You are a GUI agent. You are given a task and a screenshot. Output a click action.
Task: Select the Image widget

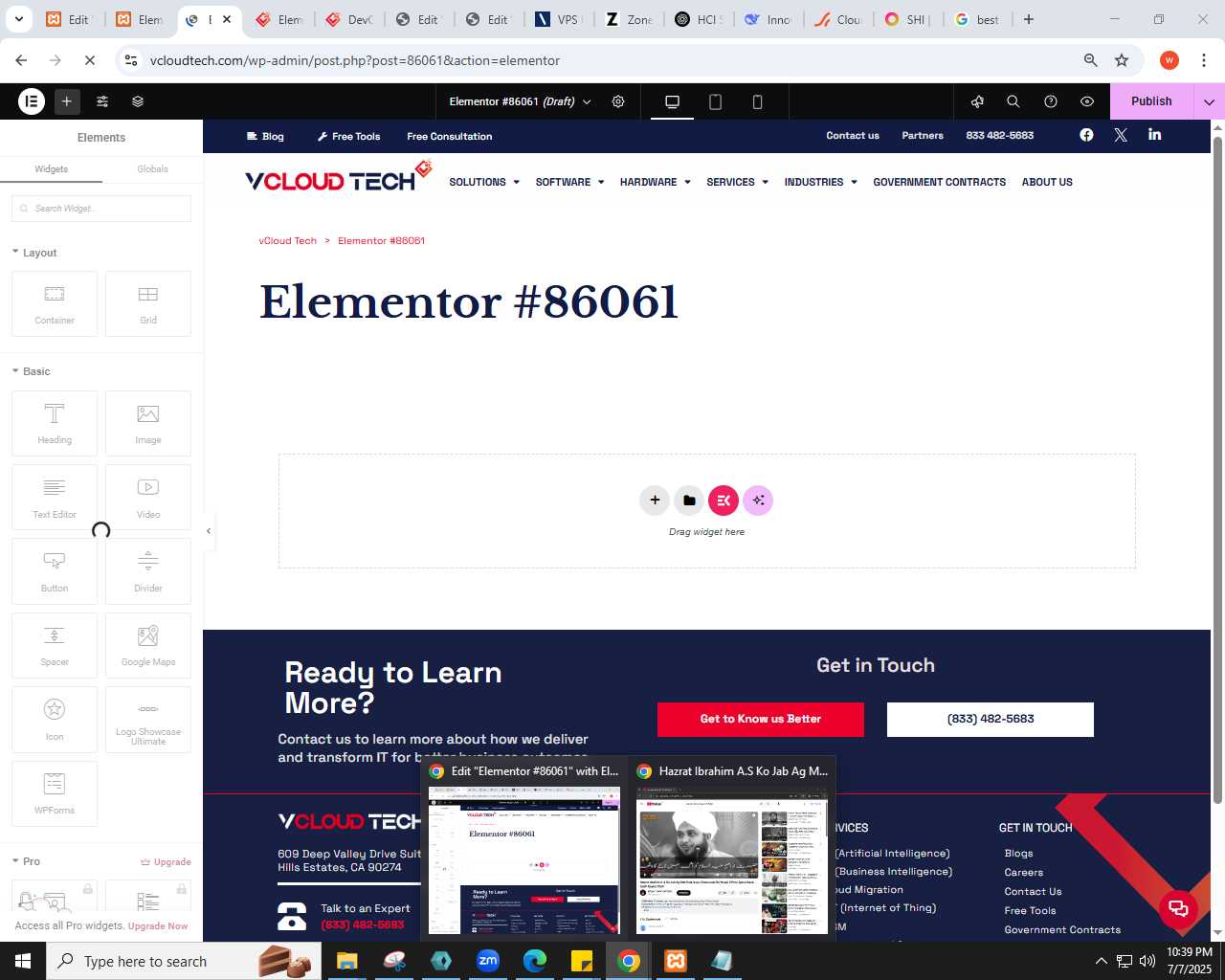click(148, 423)
